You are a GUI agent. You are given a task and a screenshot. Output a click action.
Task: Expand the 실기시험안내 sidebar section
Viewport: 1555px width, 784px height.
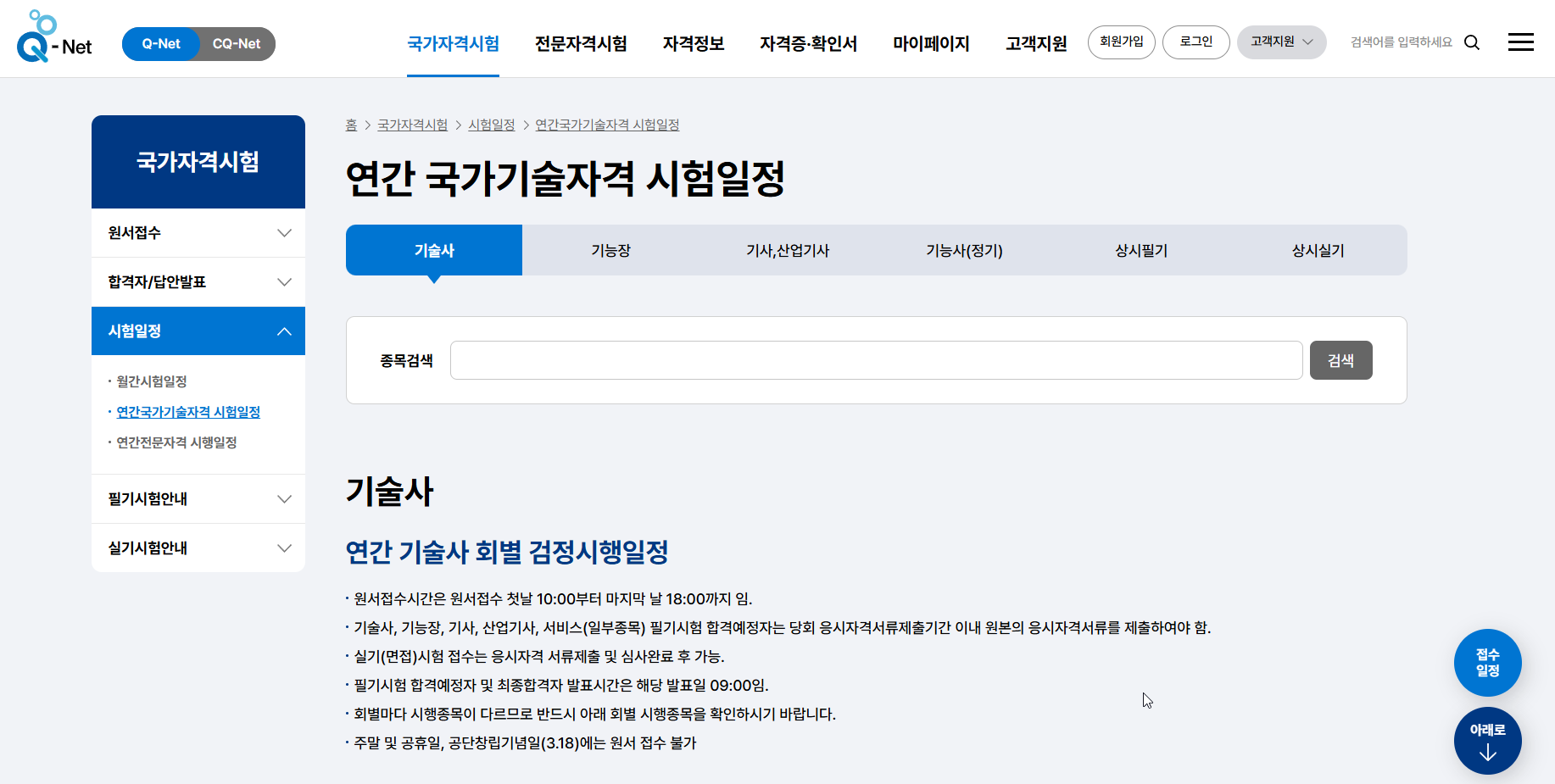(198, 548)
